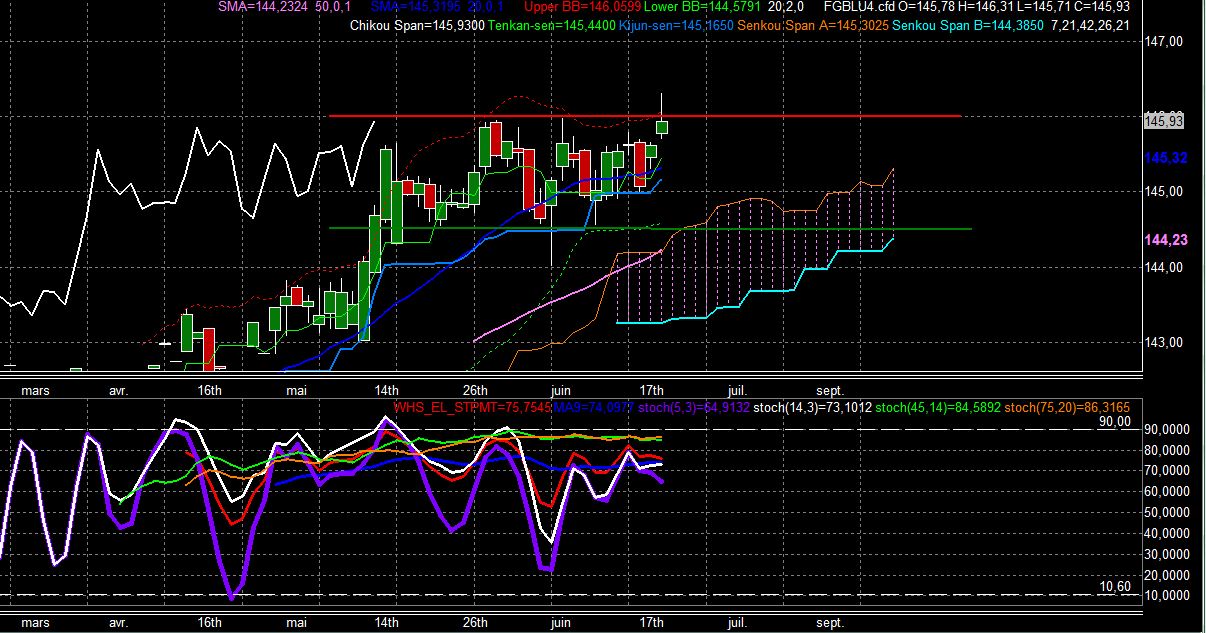Click 'sept.' on the price chart date axis

[830, 390]
